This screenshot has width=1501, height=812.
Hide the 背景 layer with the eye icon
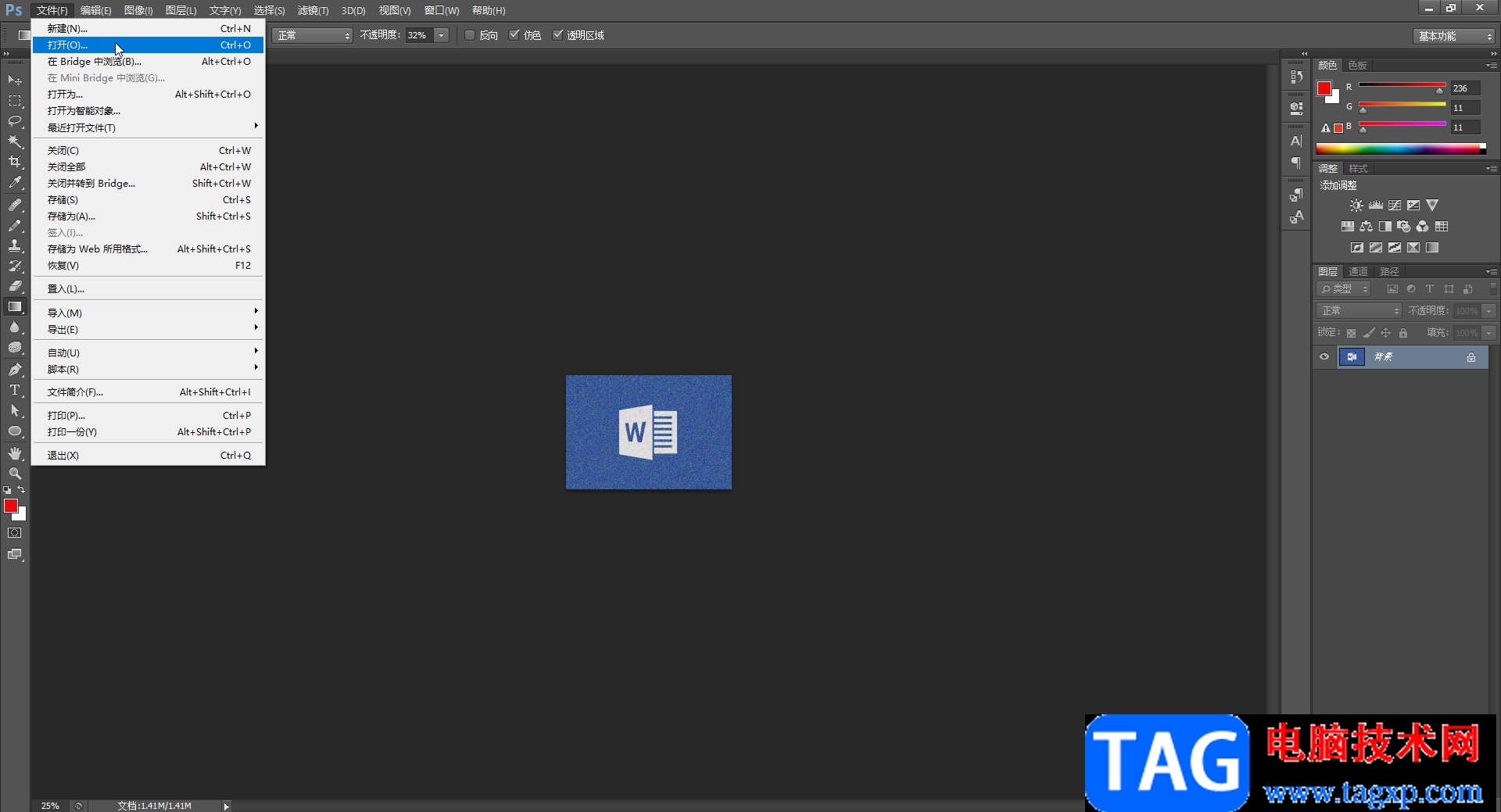pos(1324,357)
